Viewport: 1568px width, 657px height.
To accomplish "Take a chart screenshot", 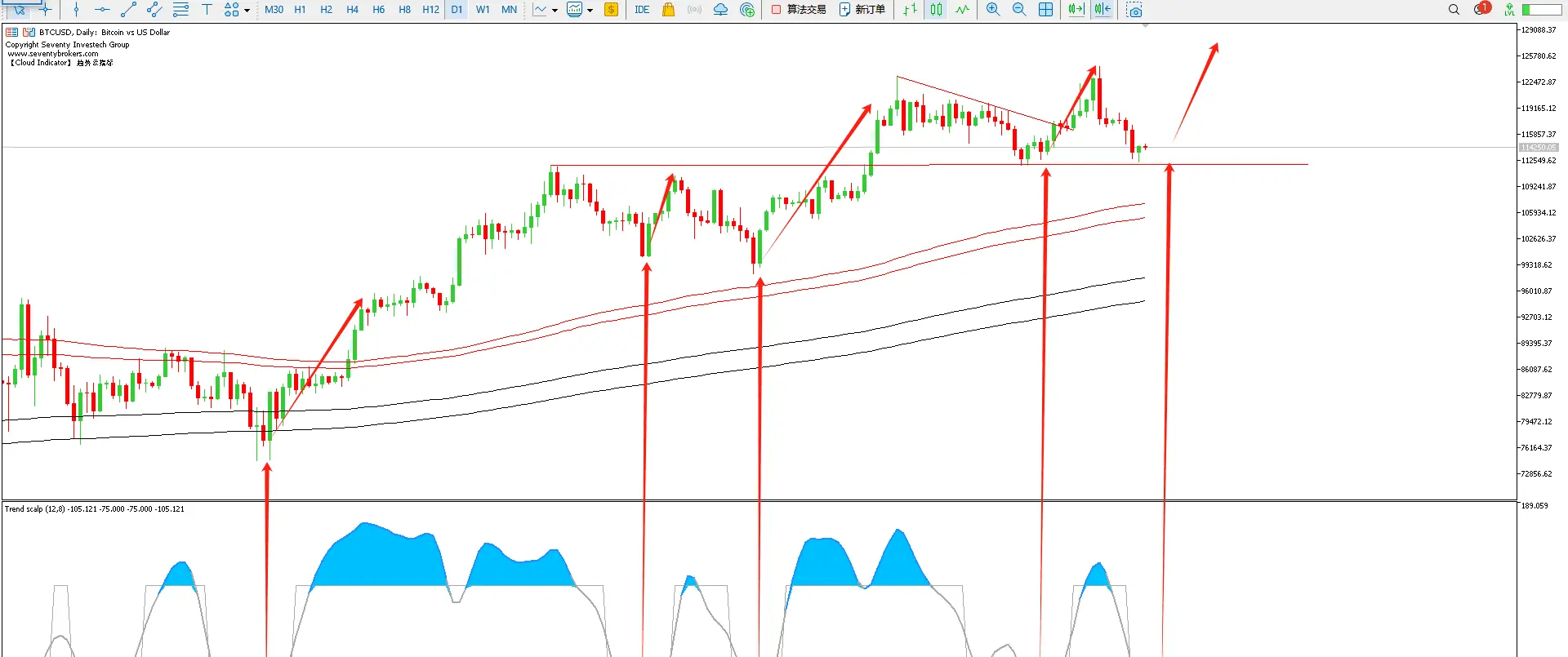I will coord(1134,10).
